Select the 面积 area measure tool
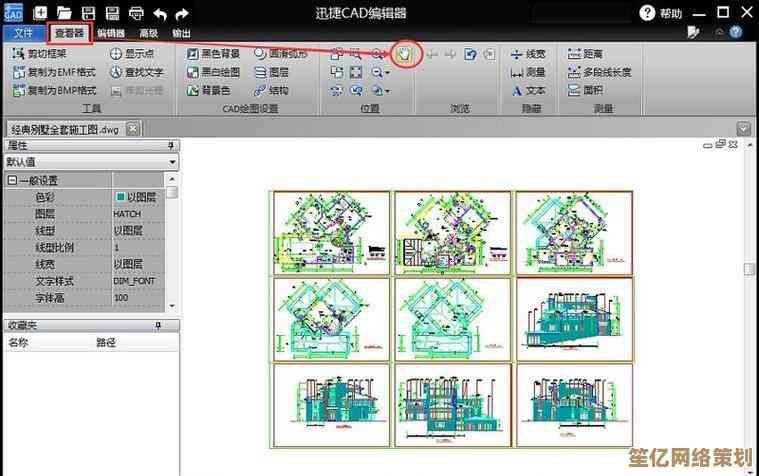This screenshot has width=759, height=476. click(585, 90)
